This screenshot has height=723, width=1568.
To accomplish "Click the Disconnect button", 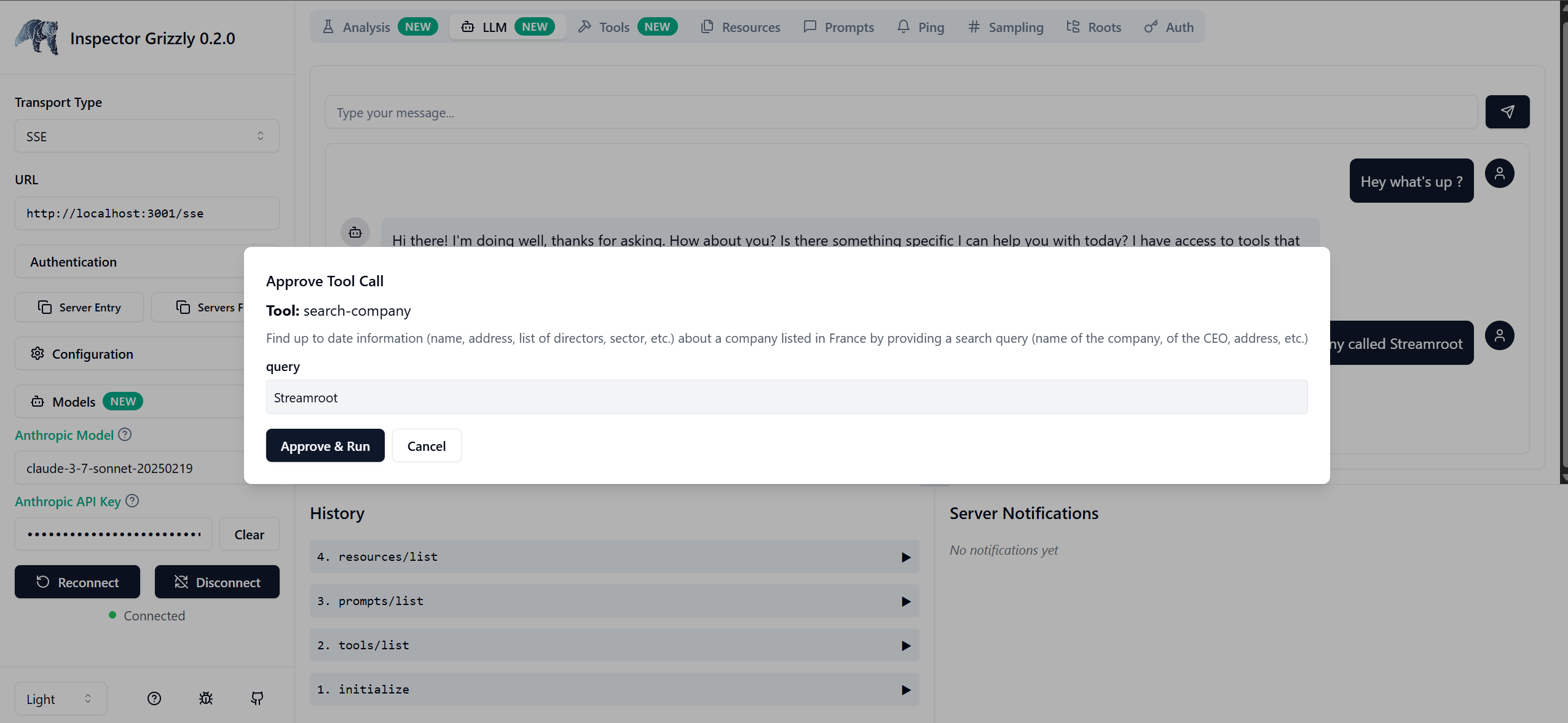I will [x=217, y=582].
